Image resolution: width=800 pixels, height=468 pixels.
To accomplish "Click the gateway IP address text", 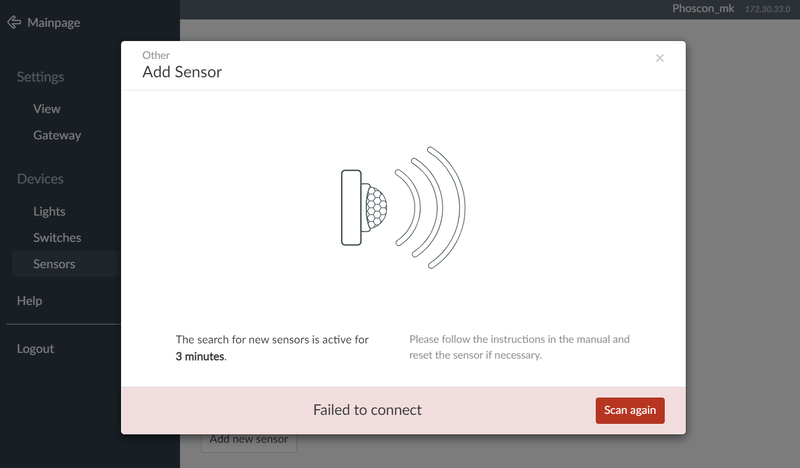I will (x=767, y=9).
